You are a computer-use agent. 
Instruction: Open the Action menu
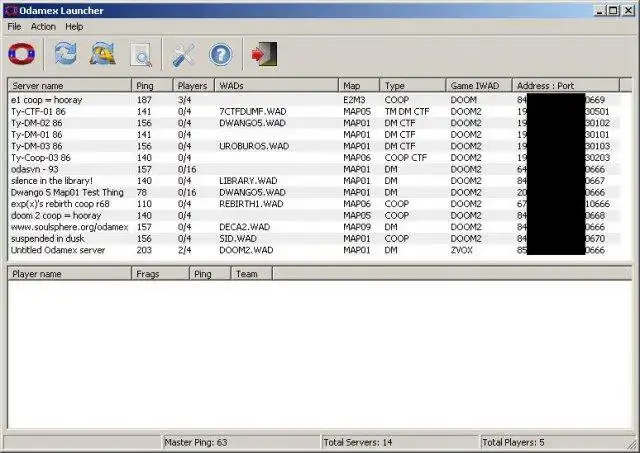tap(43, 27)
